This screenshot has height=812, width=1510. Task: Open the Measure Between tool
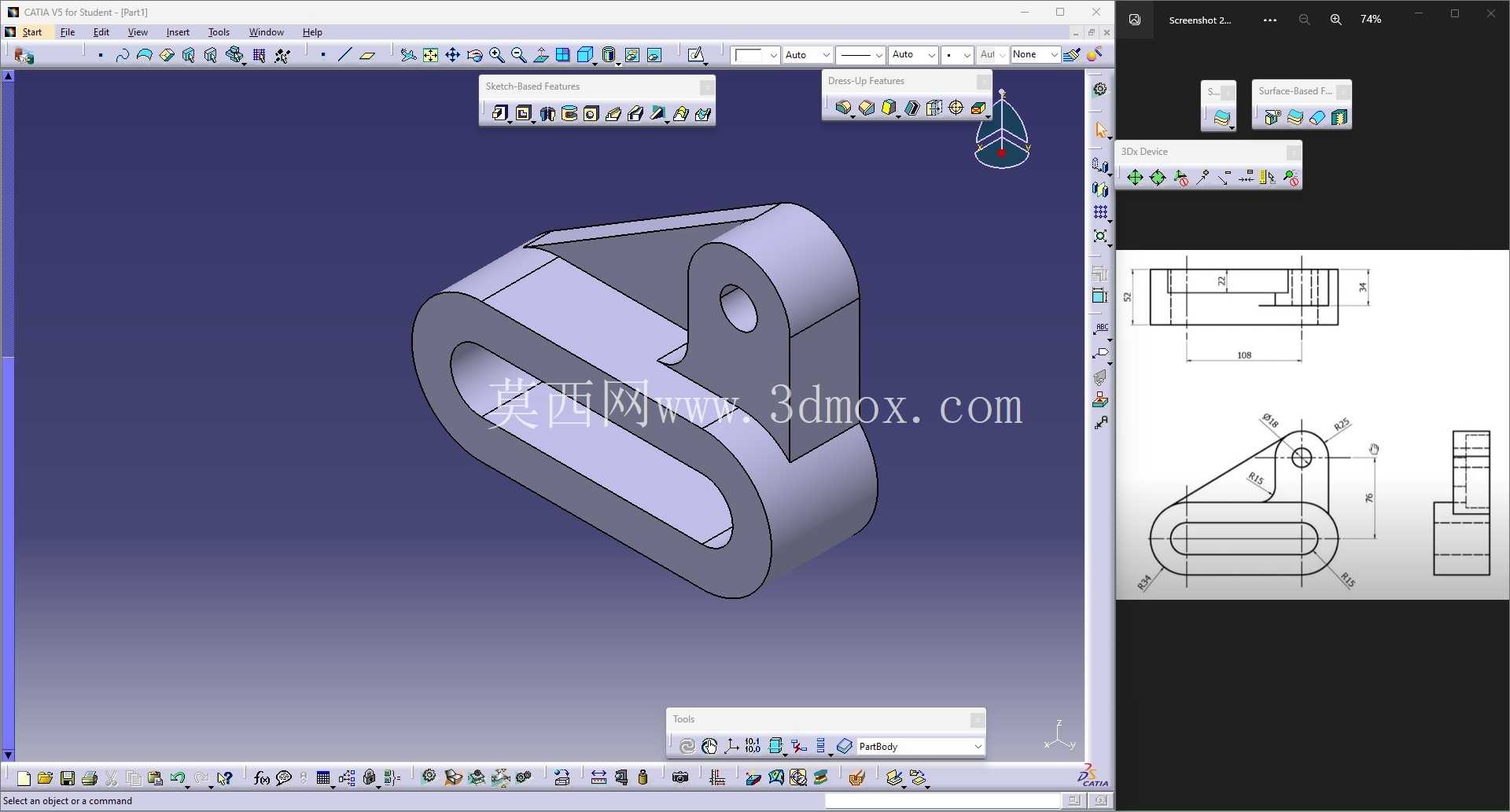pyautogui.click(x=598, y=778)
